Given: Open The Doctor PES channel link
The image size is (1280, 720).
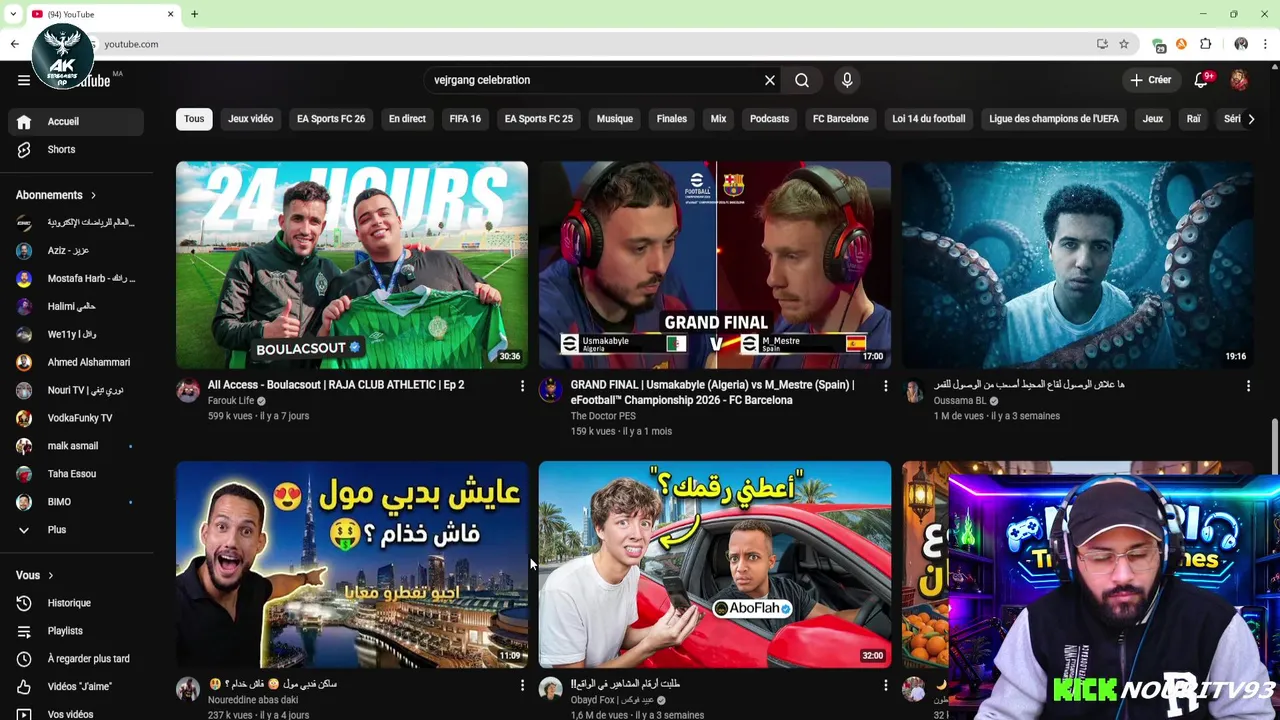Looking at the screenshot, I should pyautogui.click(x=603, y=416).
